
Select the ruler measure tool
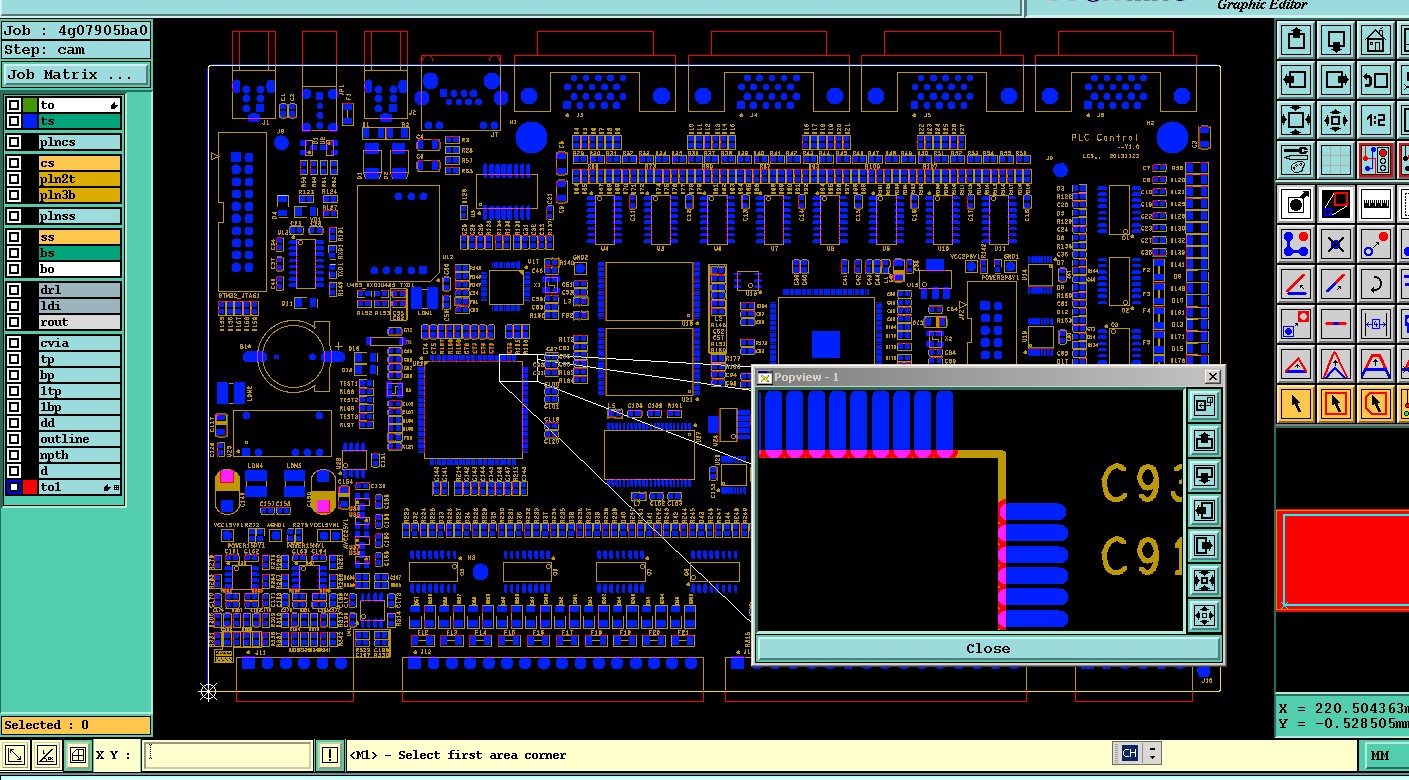click(1376, 203)
